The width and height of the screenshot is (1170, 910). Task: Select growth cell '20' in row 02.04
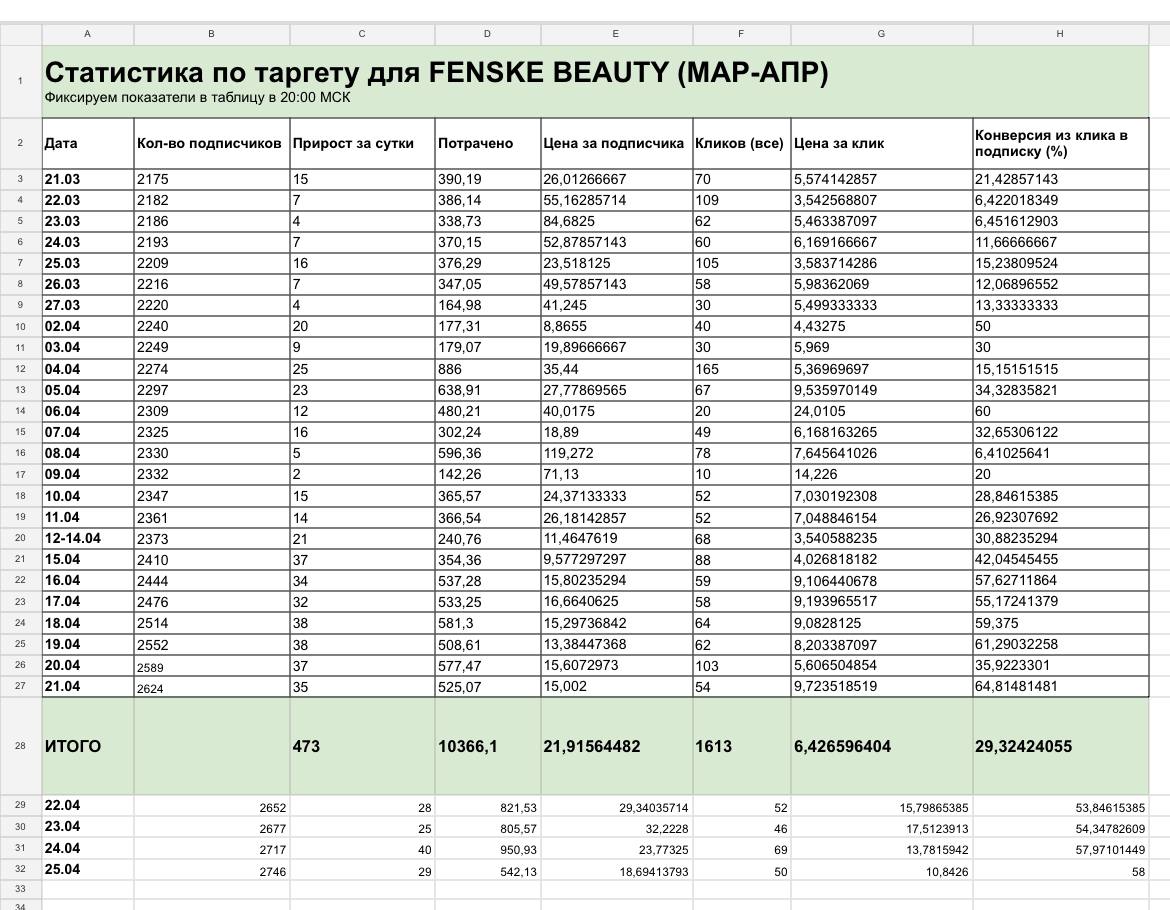point(363,326)
